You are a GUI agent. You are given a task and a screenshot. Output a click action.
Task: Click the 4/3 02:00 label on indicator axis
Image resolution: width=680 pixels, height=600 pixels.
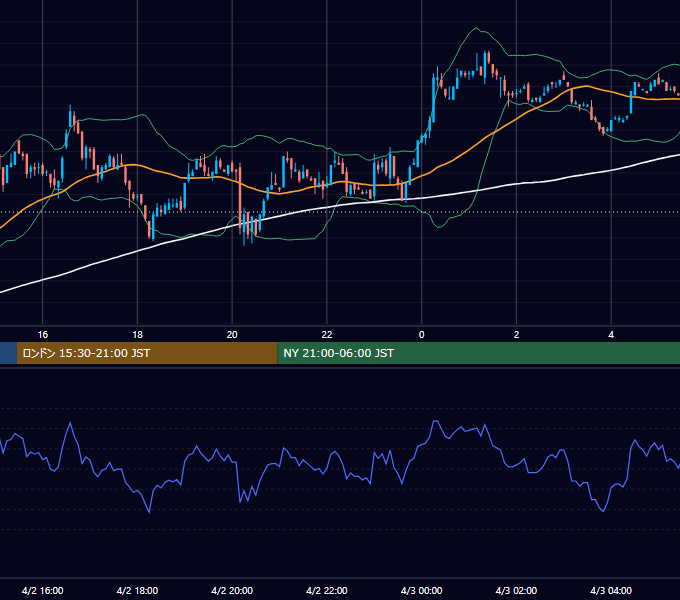click(x=517, y=590)
